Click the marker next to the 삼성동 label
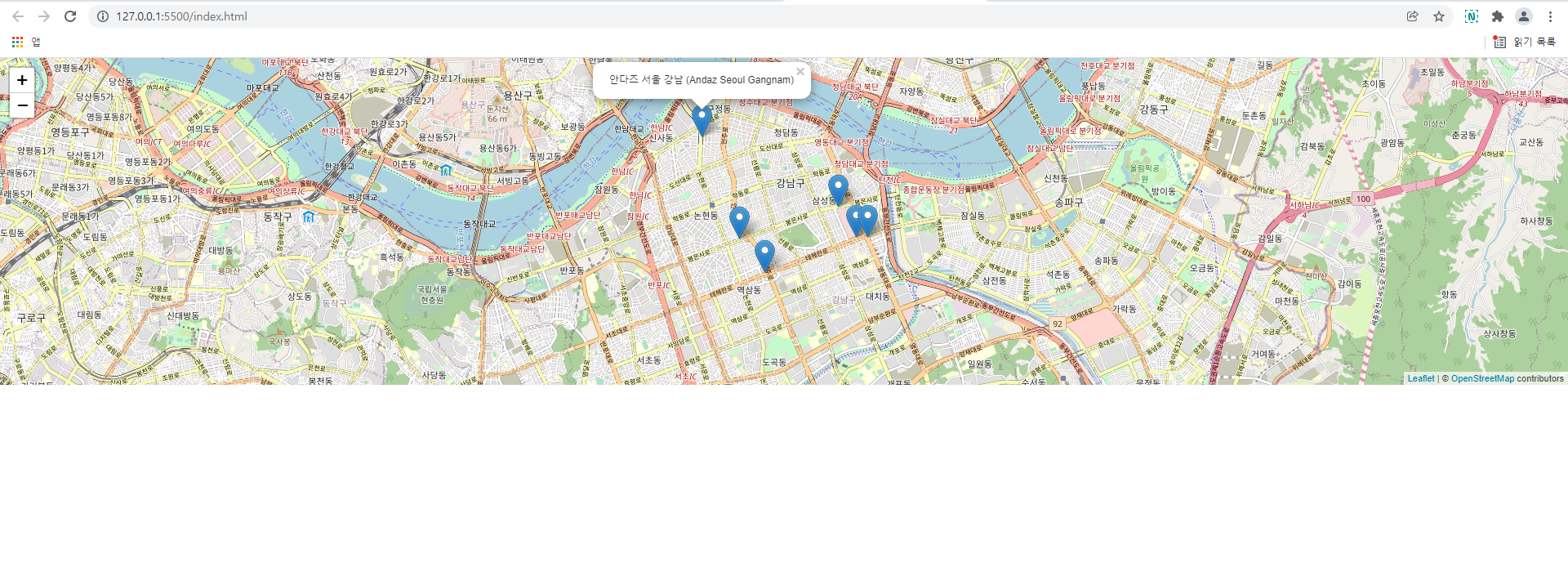Image resolution: width=1568 pixels, height=585 pixels. pyautogui.click(x=838, y=190)
